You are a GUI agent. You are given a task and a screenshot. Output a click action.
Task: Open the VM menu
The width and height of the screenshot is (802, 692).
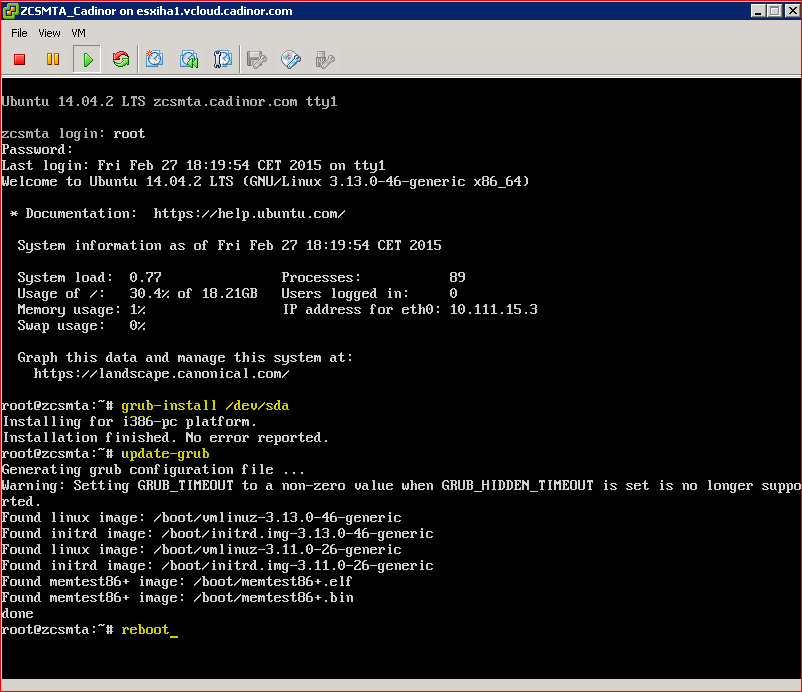(78, 33)
